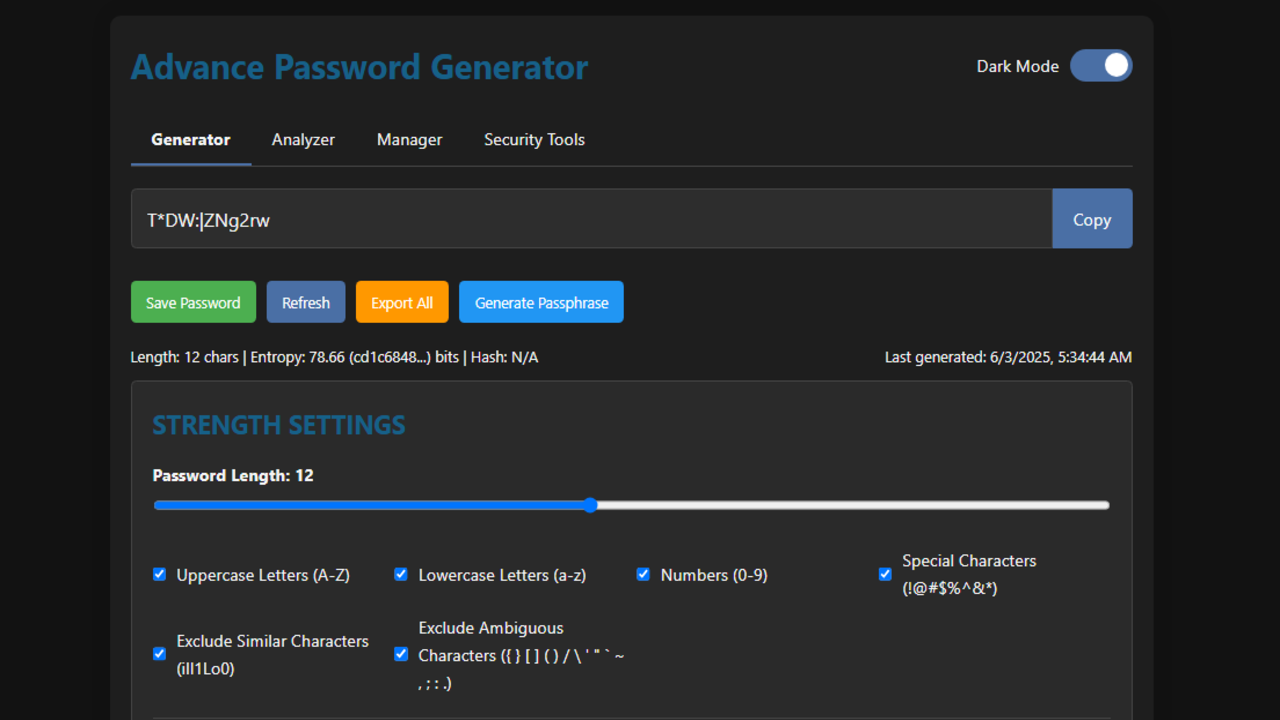1280x720 pixels.
Task: Click the Password Length slider handle
Action: point(590,505)
